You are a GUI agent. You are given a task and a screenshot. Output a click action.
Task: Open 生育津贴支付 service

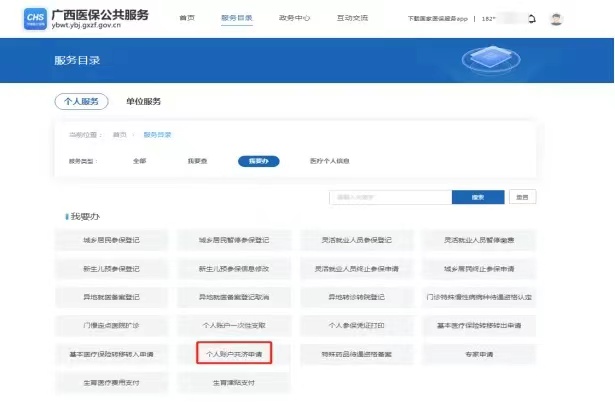(x=234, y=382)
